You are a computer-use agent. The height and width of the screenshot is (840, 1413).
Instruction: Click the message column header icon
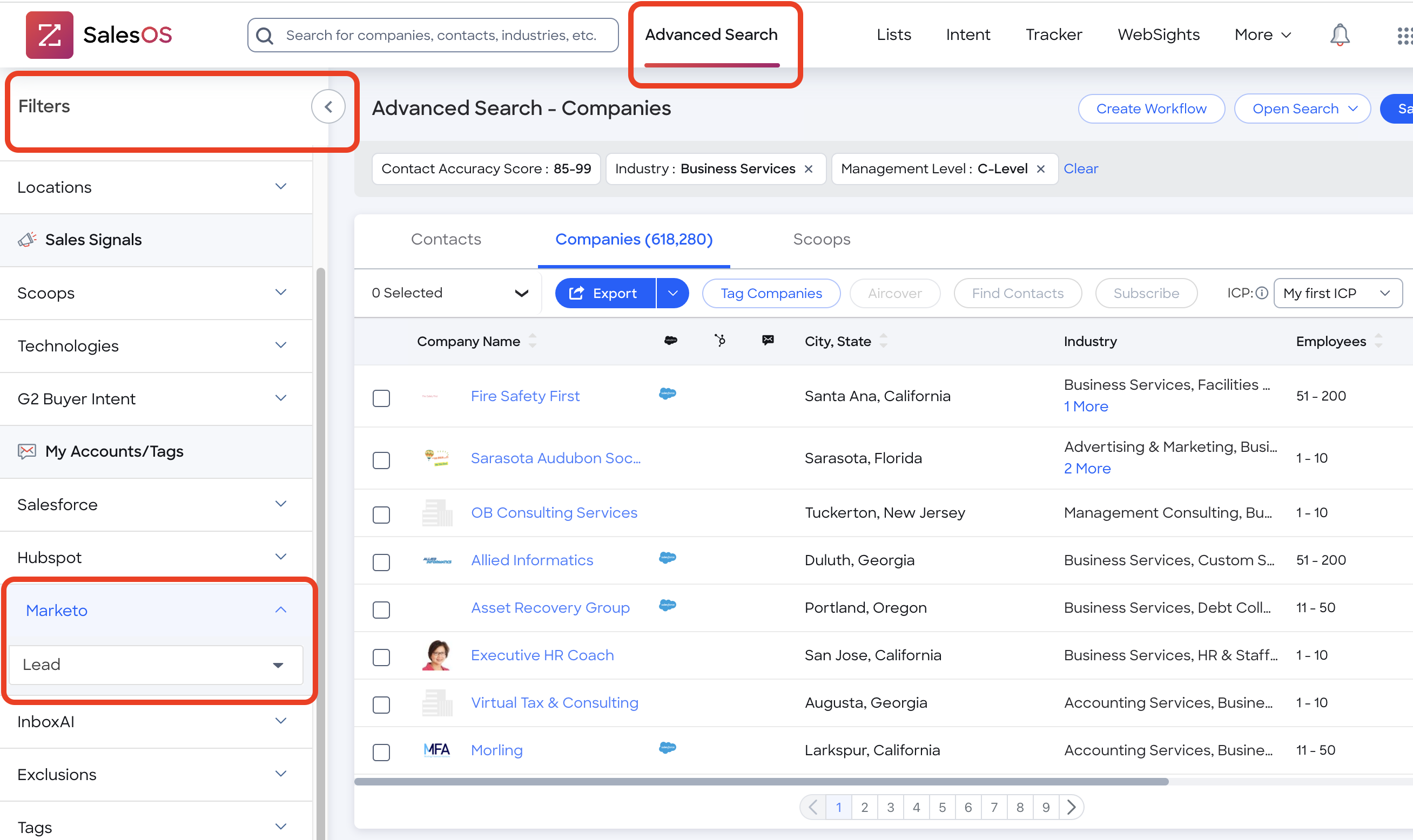[x=768, y=340]
